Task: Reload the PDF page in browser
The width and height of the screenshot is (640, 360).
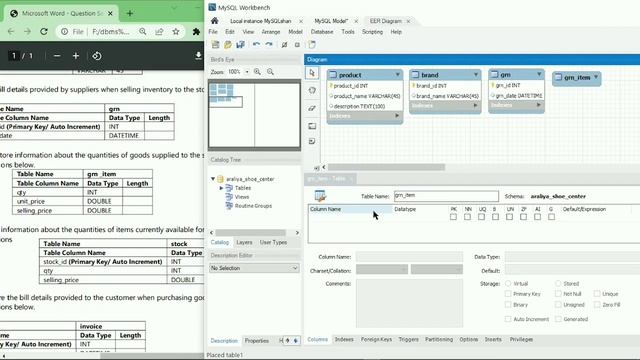Action: pyautogui.click(x=44, y=31)
